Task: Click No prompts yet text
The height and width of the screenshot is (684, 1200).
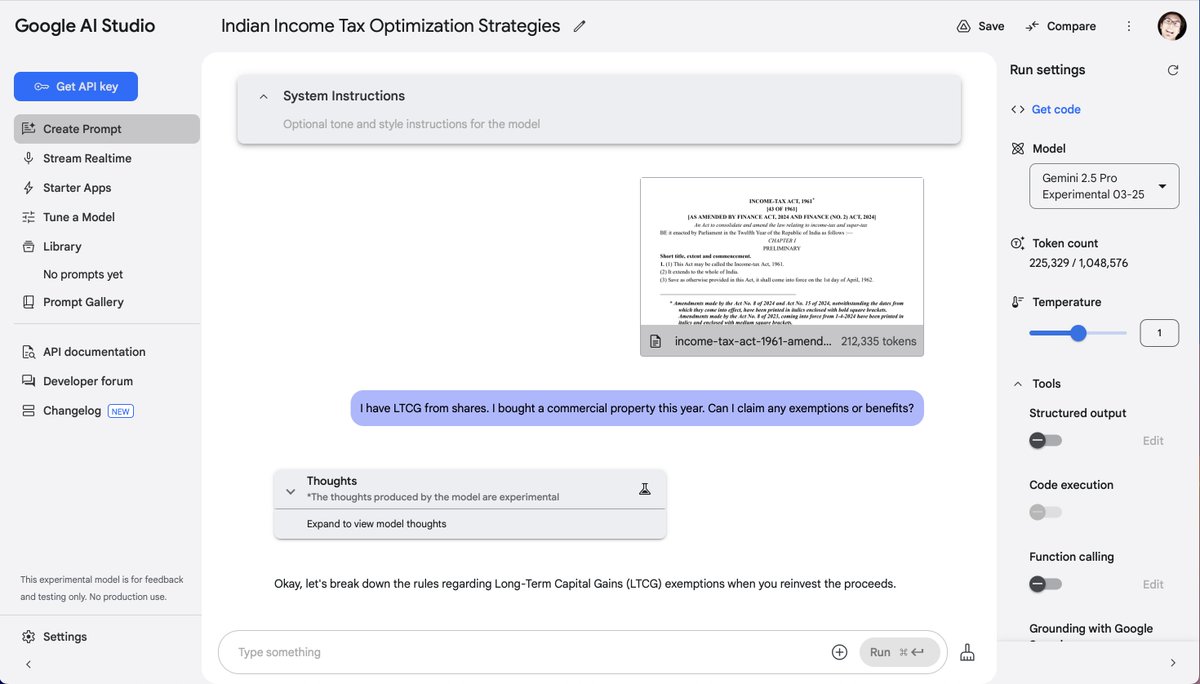Action: coord(83,274)
